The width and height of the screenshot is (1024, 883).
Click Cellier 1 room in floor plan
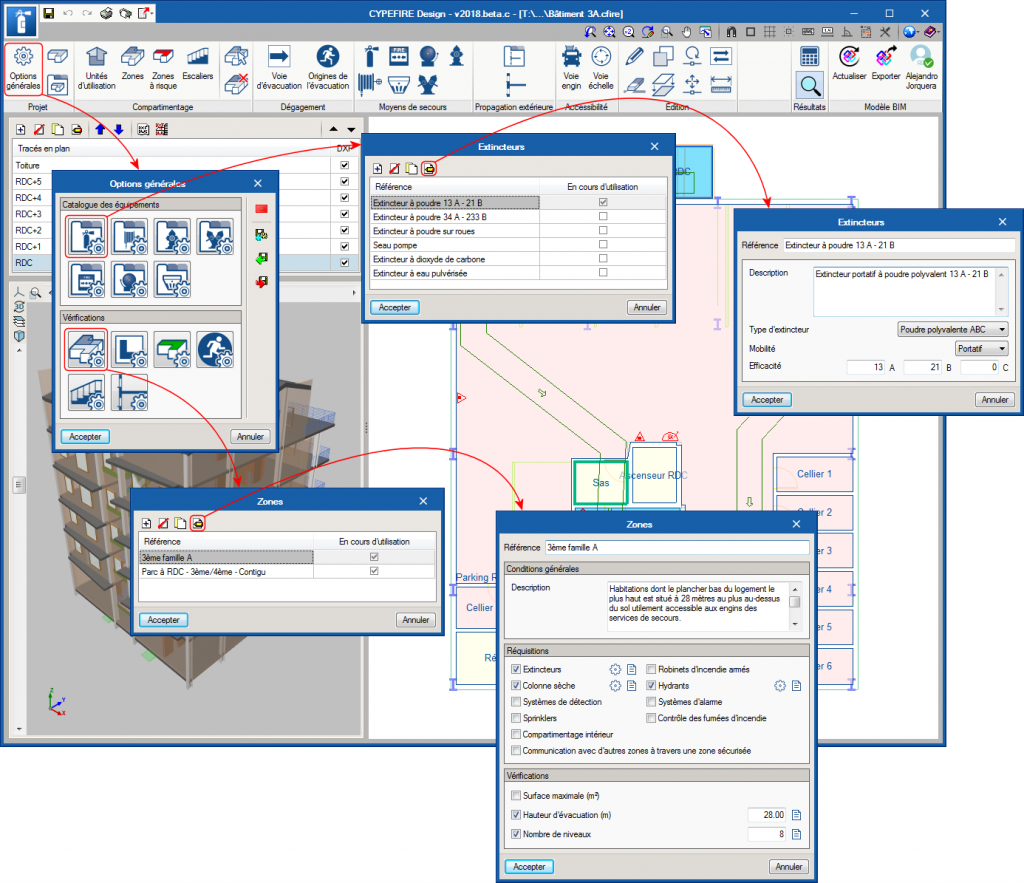point(814,474)
